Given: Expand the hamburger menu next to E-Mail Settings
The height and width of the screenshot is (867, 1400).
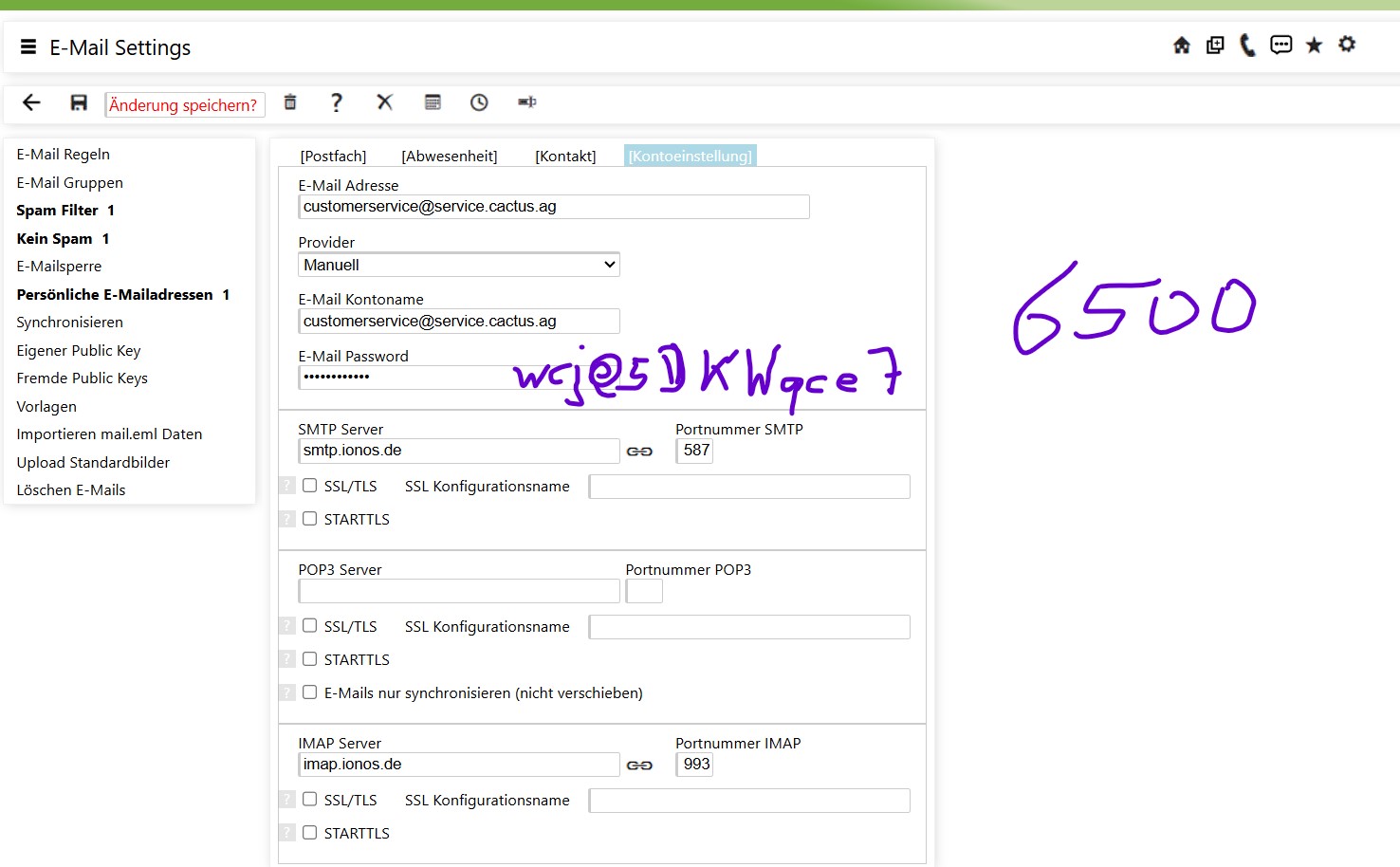Looking at the screenshot, I should pos(28,47).
